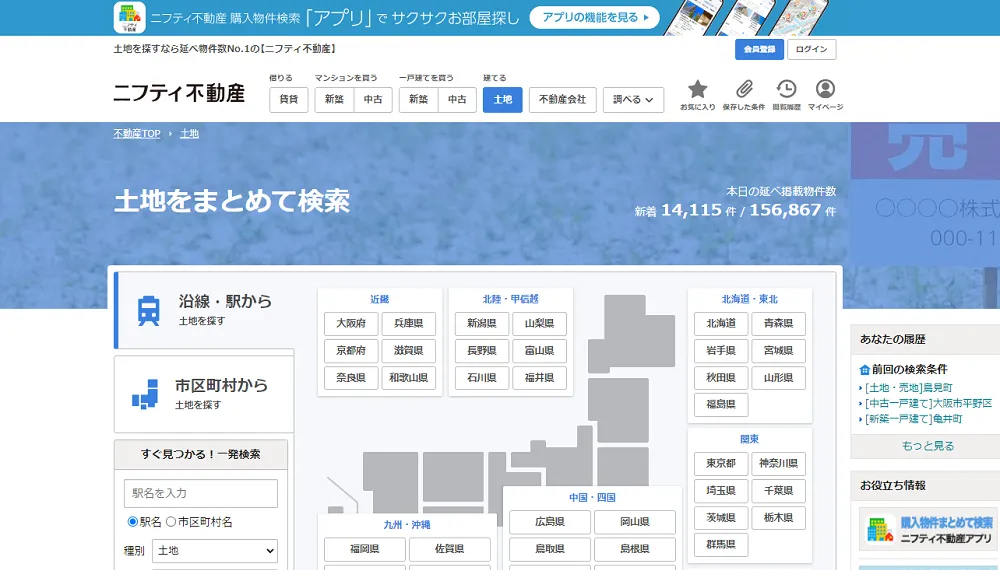The width and height of the screenshot is (1000, 570).
Task: Choose 茨城県 prefecture
Action: (x=721, y=518)
